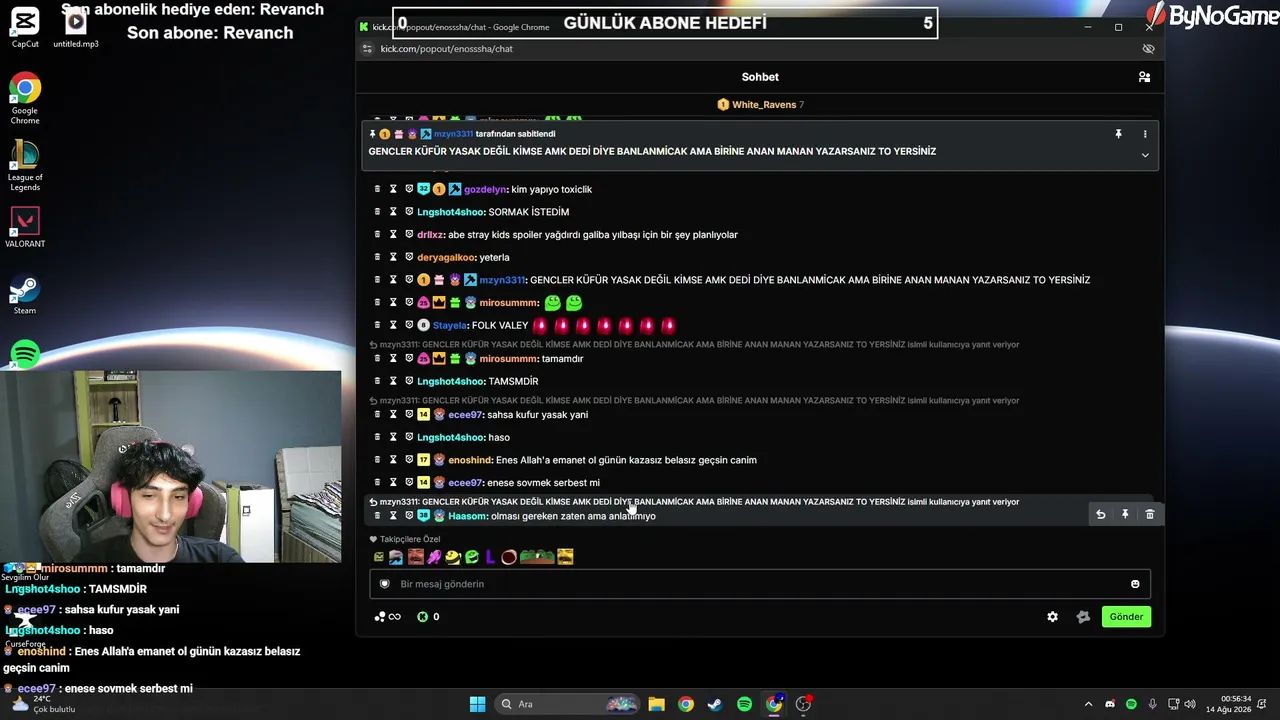Ban enoshind with the shield icon
Viewport: 1280px width, 720px height.
pos(409,460)
